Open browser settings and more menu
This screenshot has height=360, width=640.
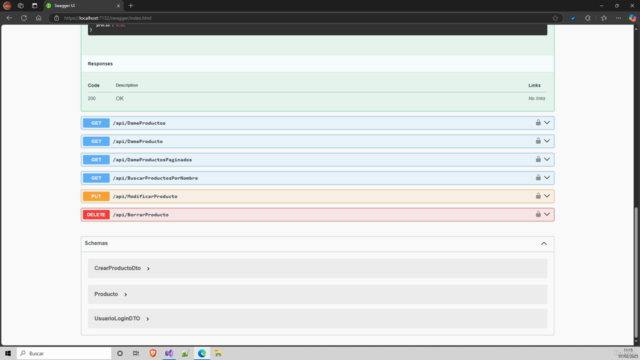tap(618, 18)
